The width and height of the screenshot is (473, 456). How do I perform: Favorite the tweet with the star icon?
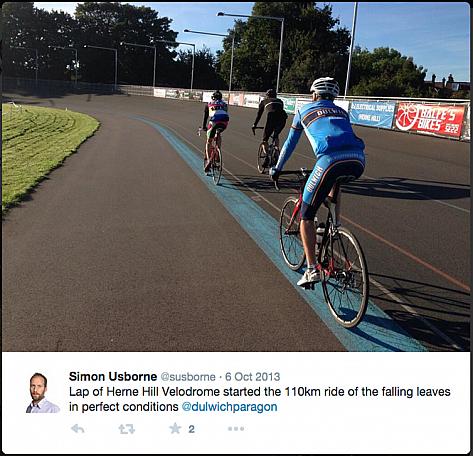[x=175, y=428]
